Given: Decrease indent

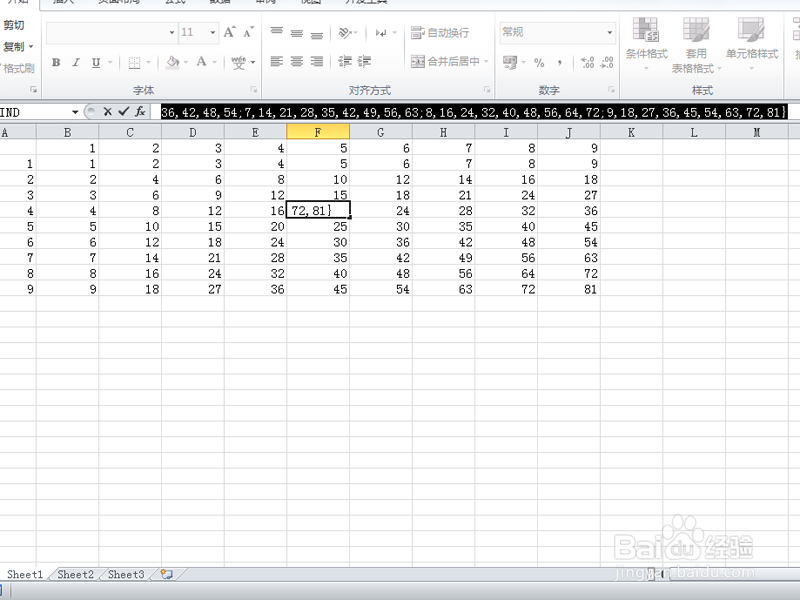Looking at the screenshot, I should click(x=345, y=62).
